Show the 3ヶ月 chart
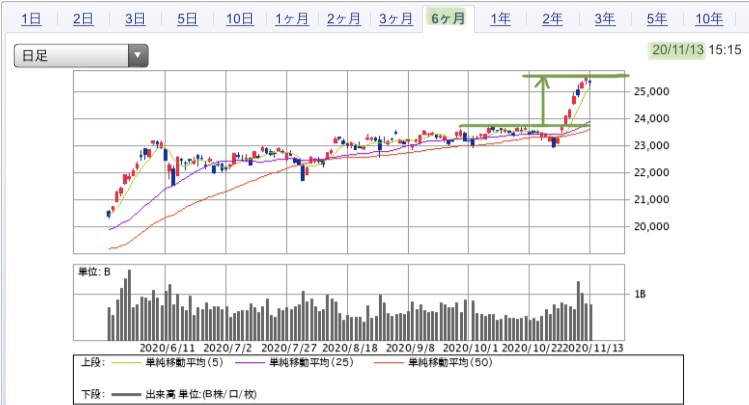The image size is (749, 405). [x=396, y=19]
